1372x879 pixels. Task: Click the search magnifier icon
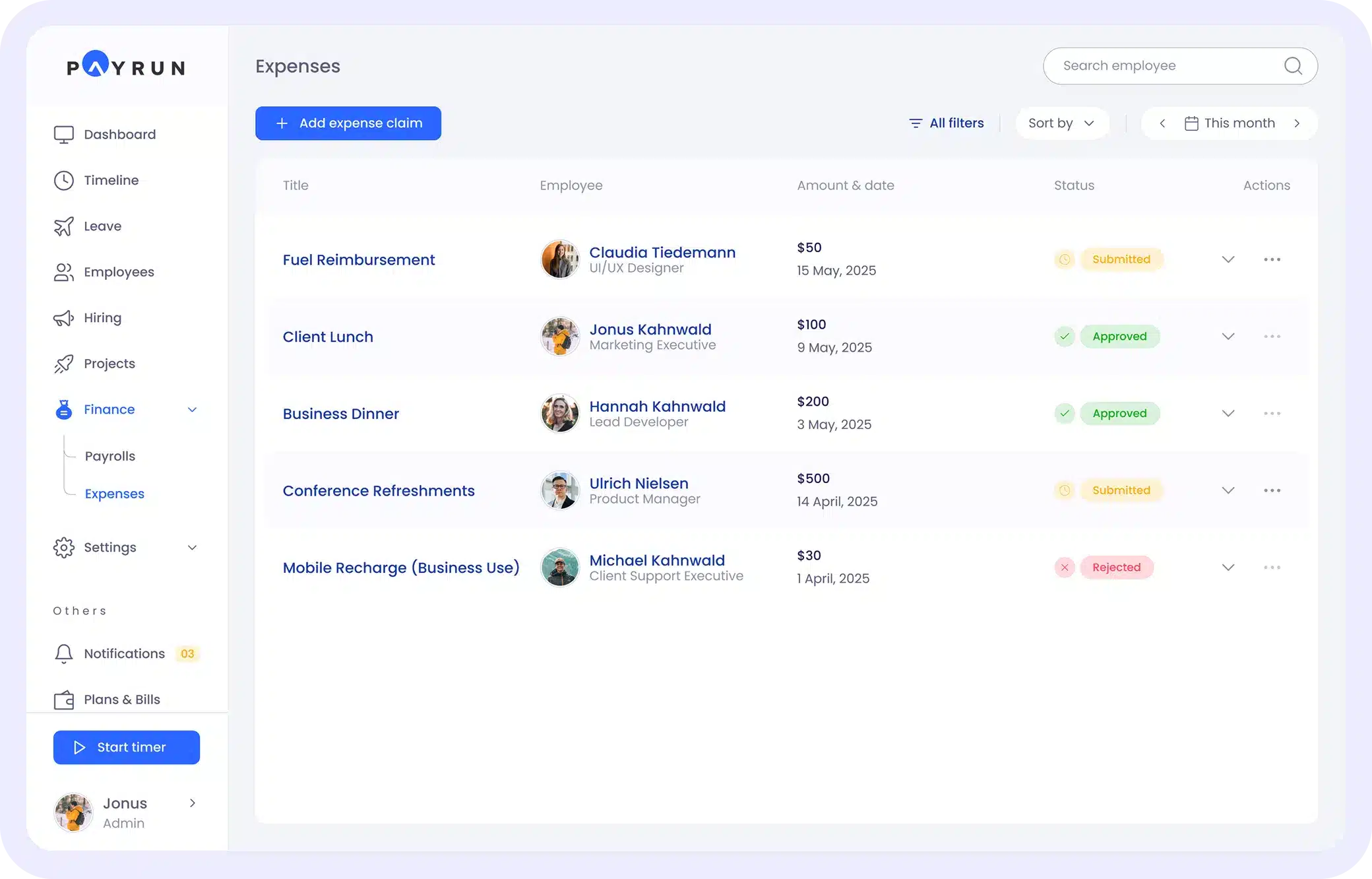[x=1293, y=66]
